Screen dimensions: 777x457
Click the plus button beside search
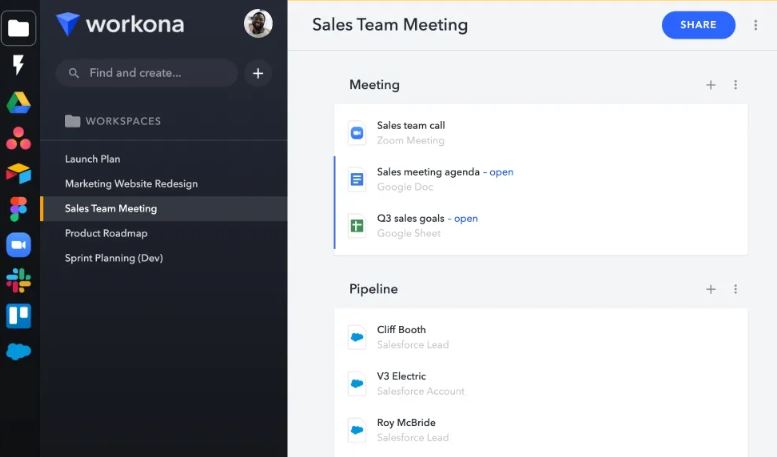pos(258,73)
